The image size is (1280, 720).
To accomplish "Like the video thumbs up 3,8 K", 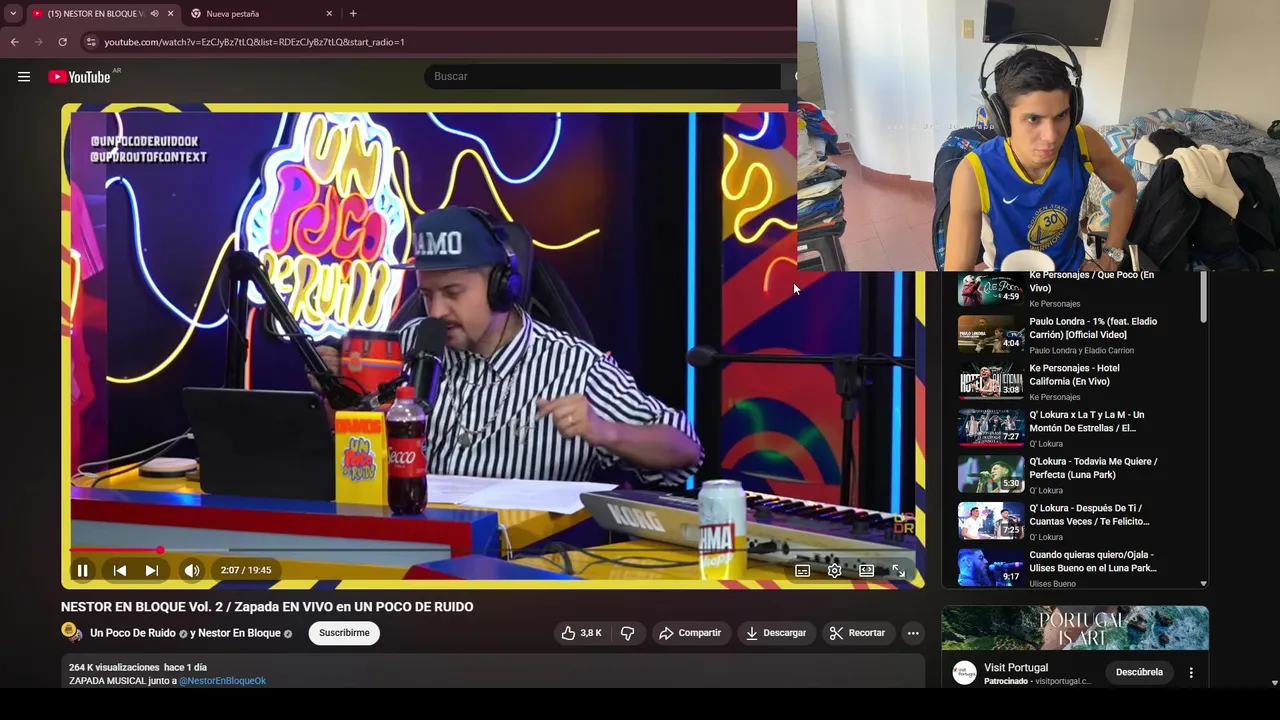I will tap(581, 633).
